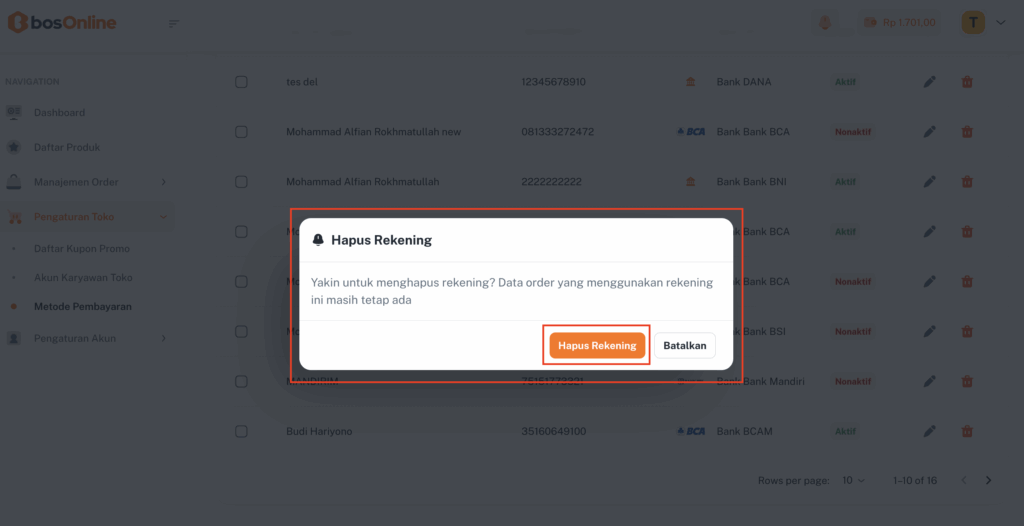Screen dimensions: 1024x526
Task: Click the delete trash icon for tes del
Action: coord(967,82)
